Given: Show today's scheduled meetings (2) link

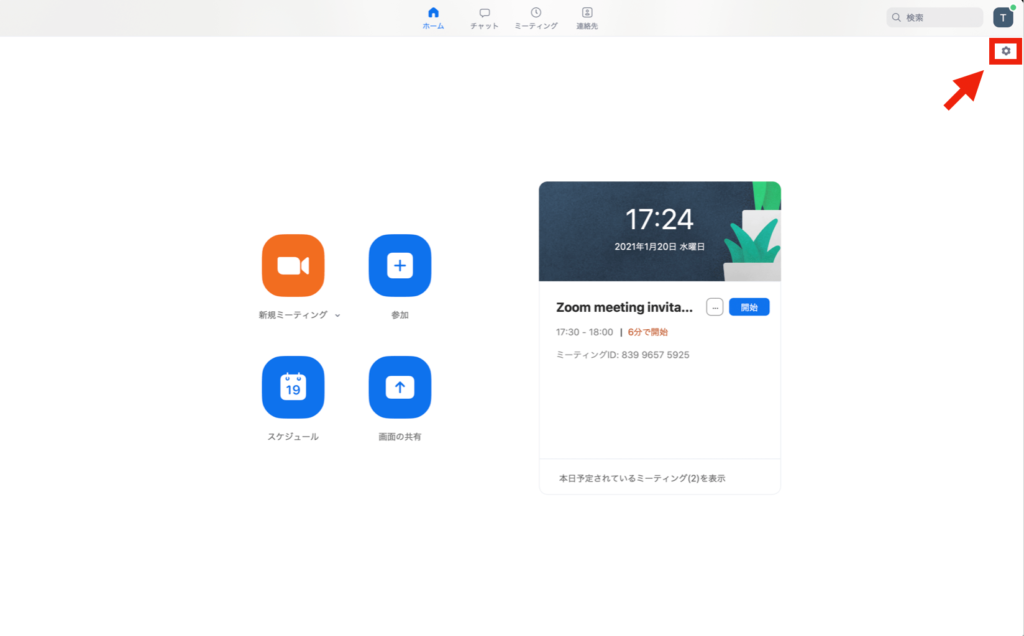Looking at the screenshot, I should click(642, 478).
